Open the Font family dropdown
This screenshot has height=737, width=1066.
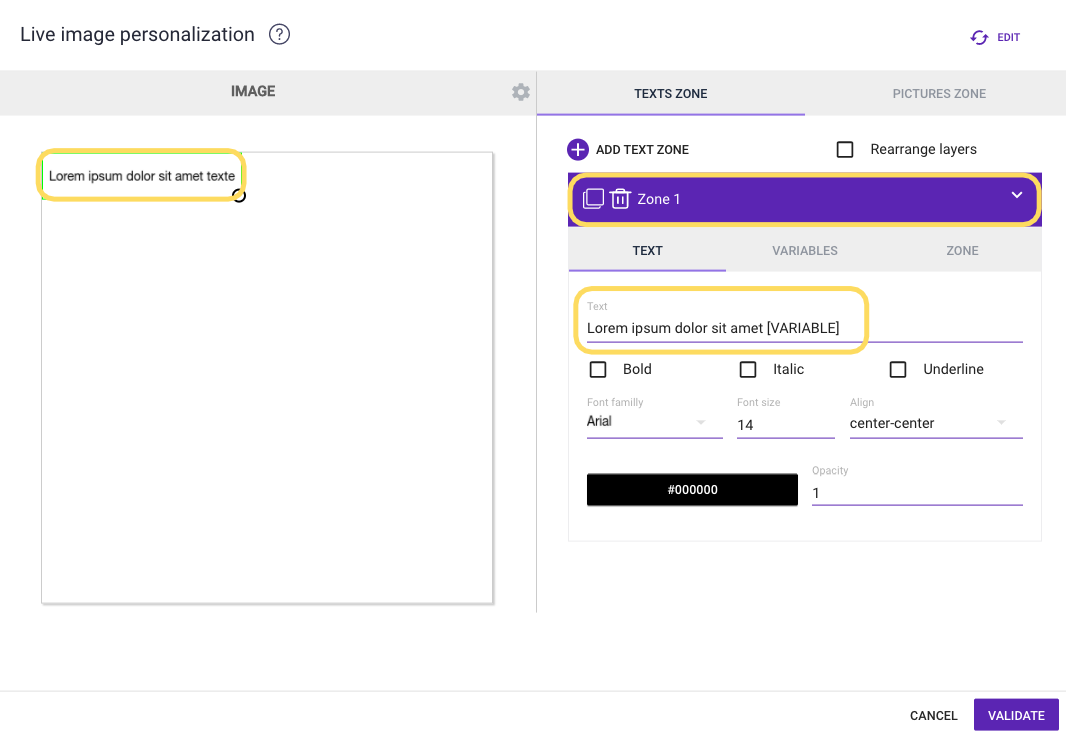(x=654, y=422)
